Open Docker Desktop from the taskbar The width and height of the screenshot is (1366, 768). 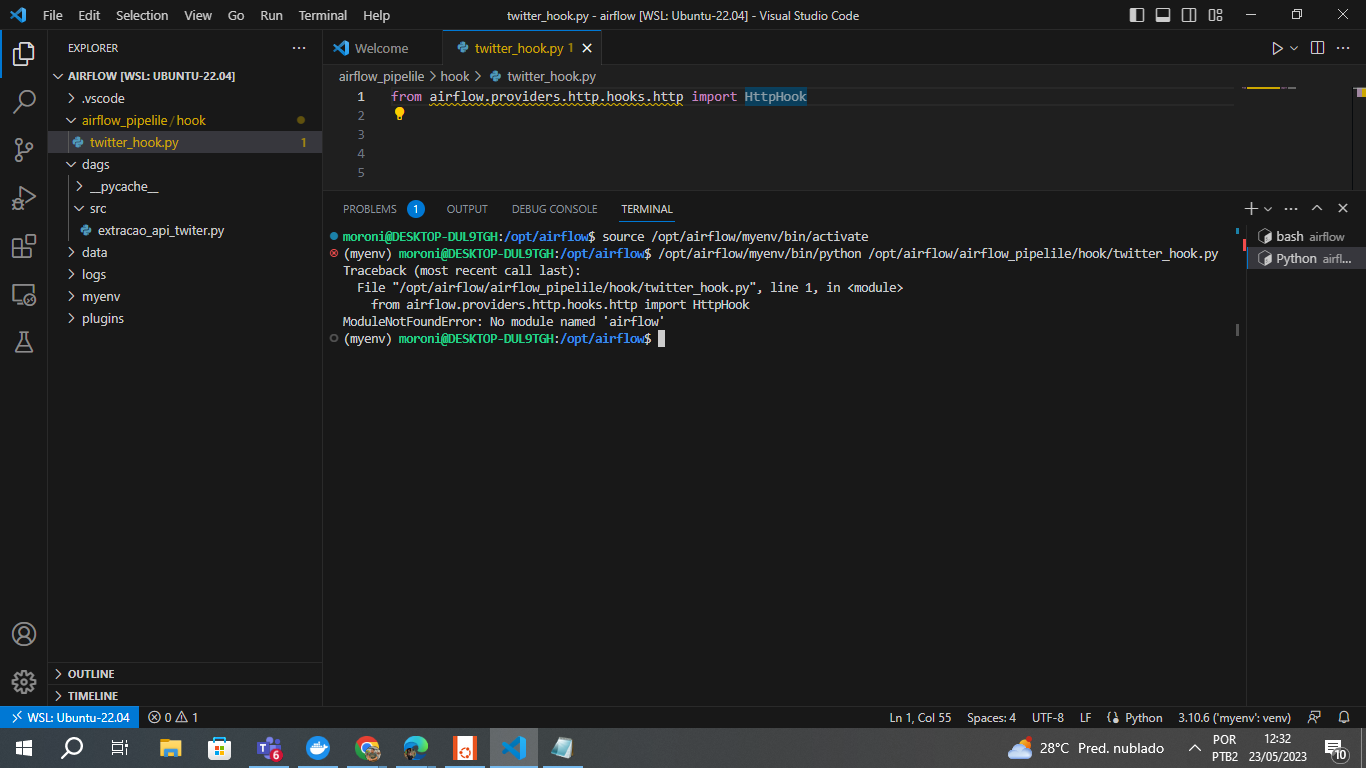pyautogui.click(x=318, y=748)
